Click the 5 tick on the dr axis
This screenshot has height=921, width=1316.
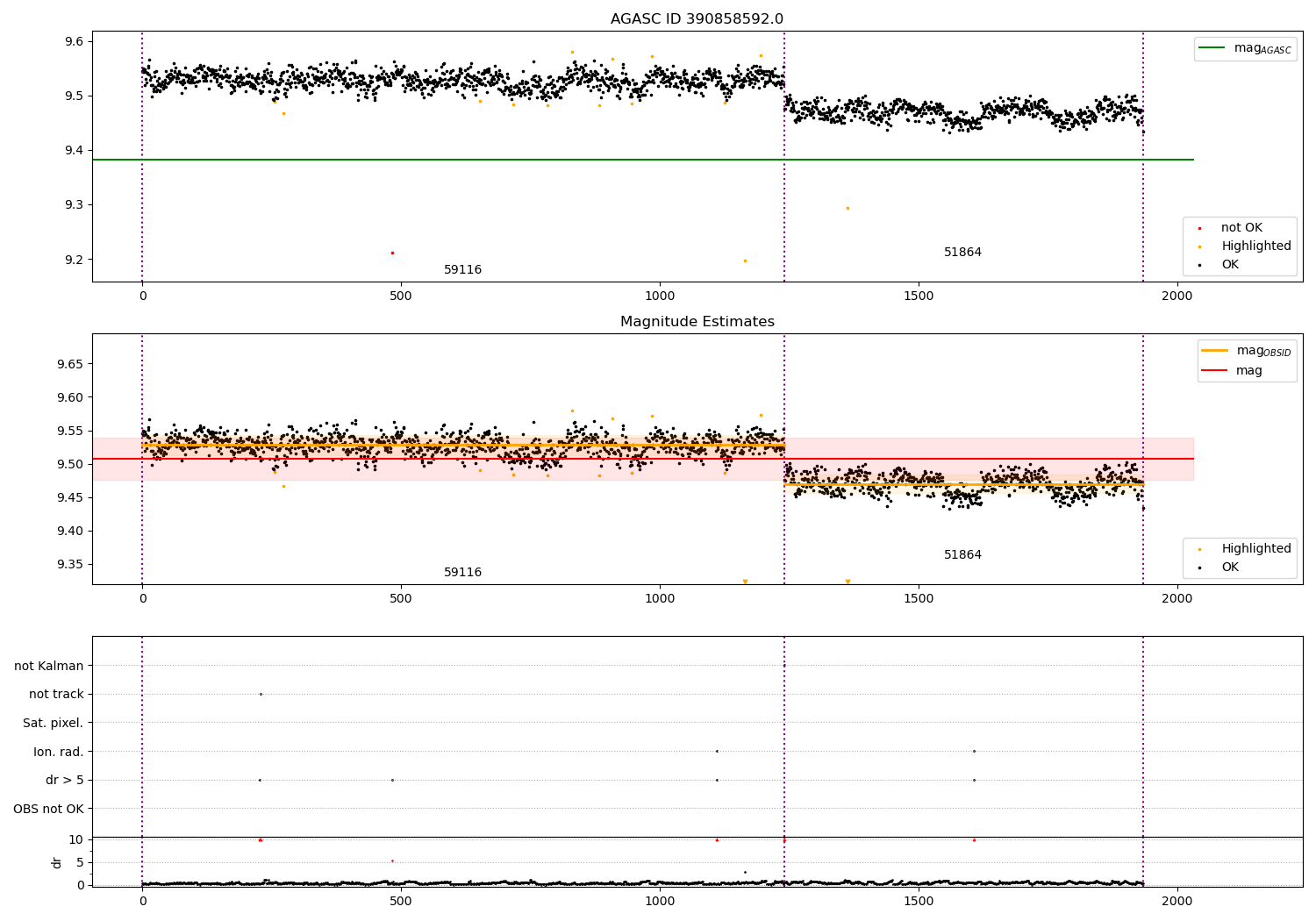pyautogui.click(x=80, y=862)
